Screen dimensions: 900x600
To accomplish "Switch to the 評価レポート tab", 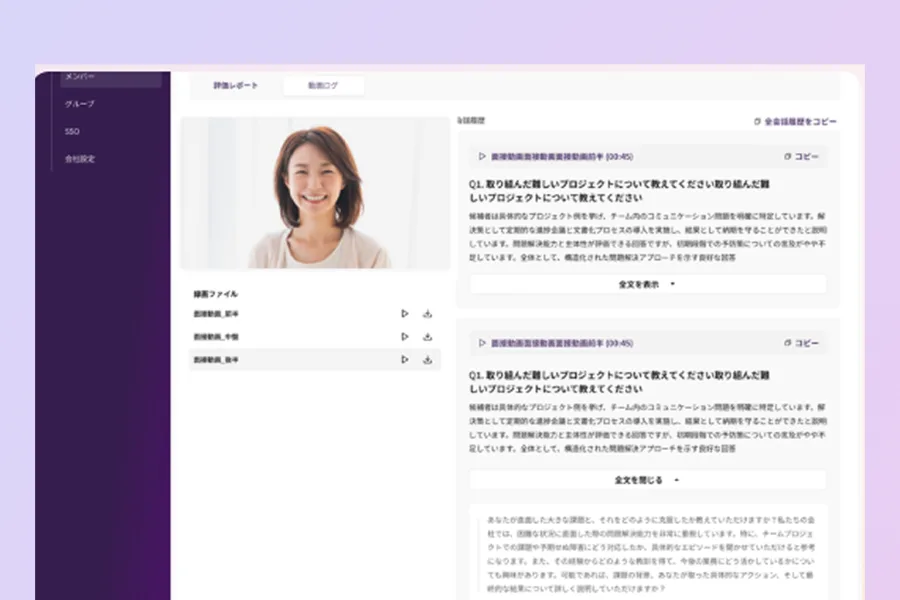I will [235, 86].
